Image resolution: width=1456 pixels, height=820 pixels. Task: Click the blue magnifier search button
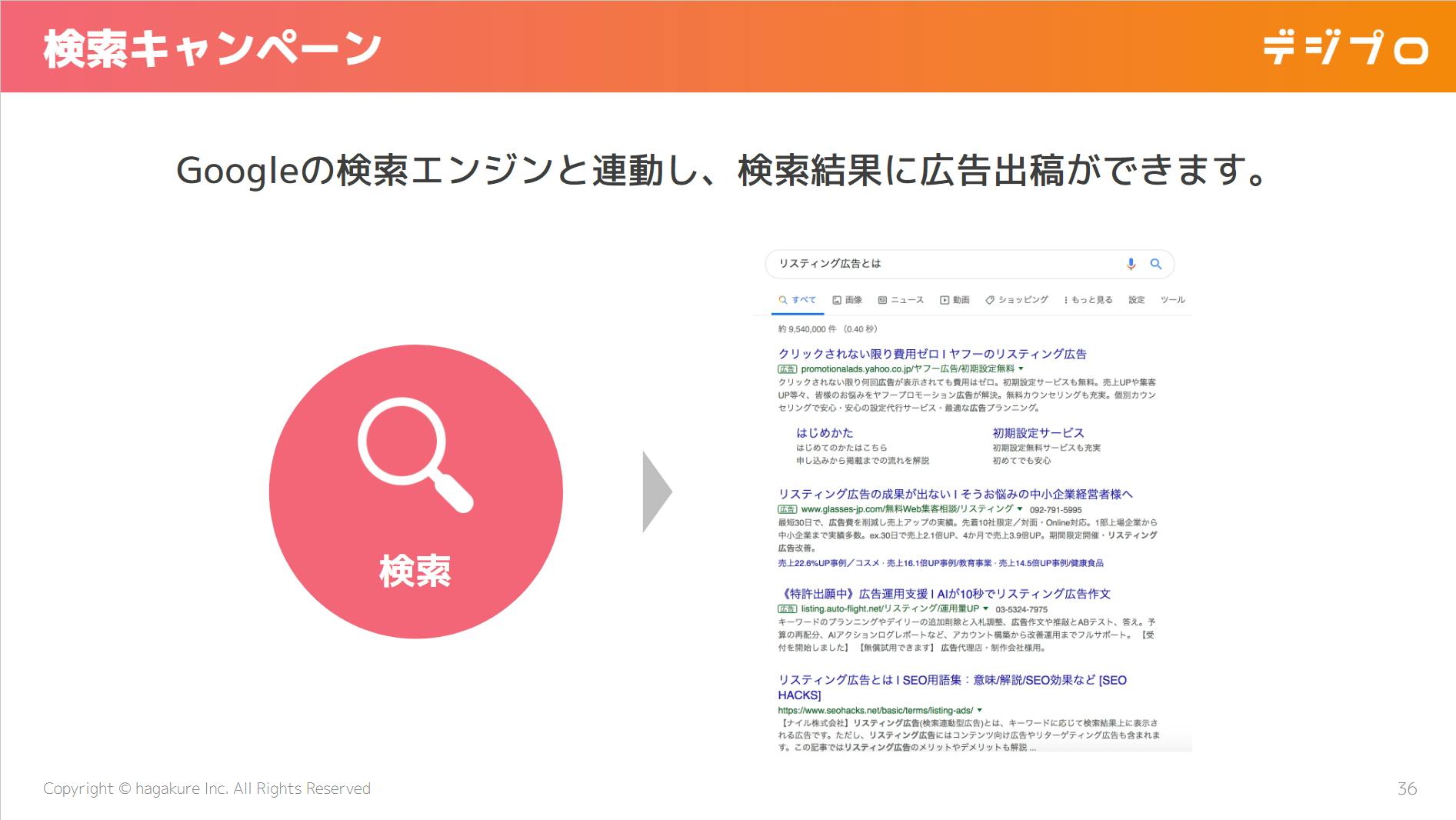[x=1155, y=264]
